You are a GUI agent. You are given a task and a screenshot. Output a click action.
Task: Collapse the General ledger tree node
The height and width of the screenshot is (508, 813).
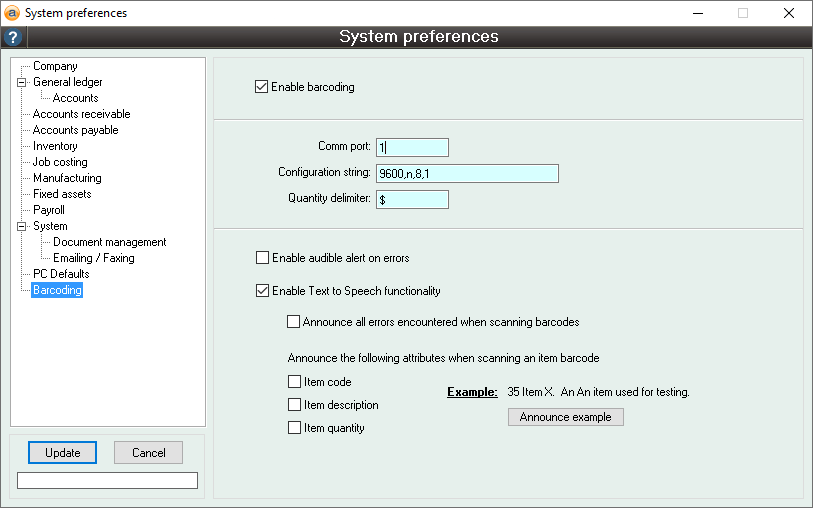[20, 82]
